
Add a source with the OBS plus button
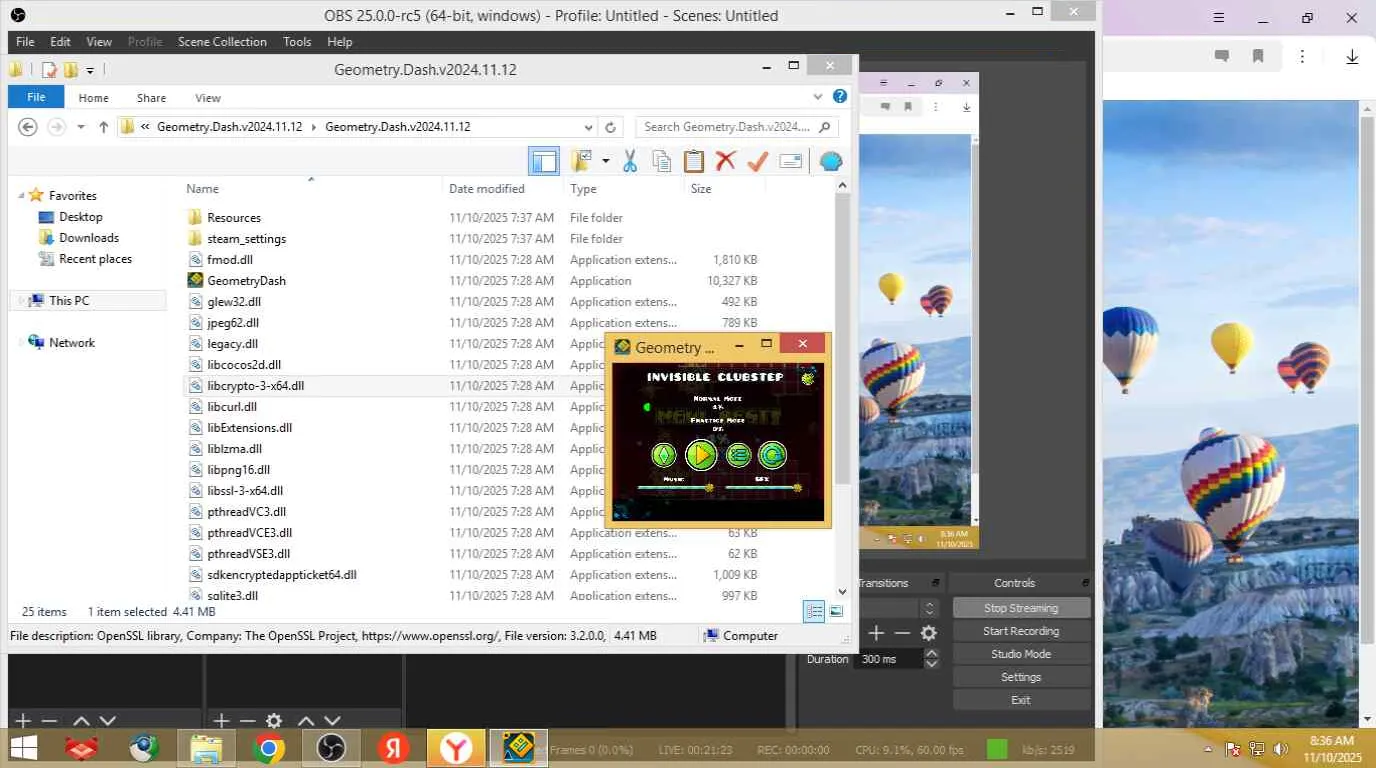pyautogui.click(x=221, y=720)
